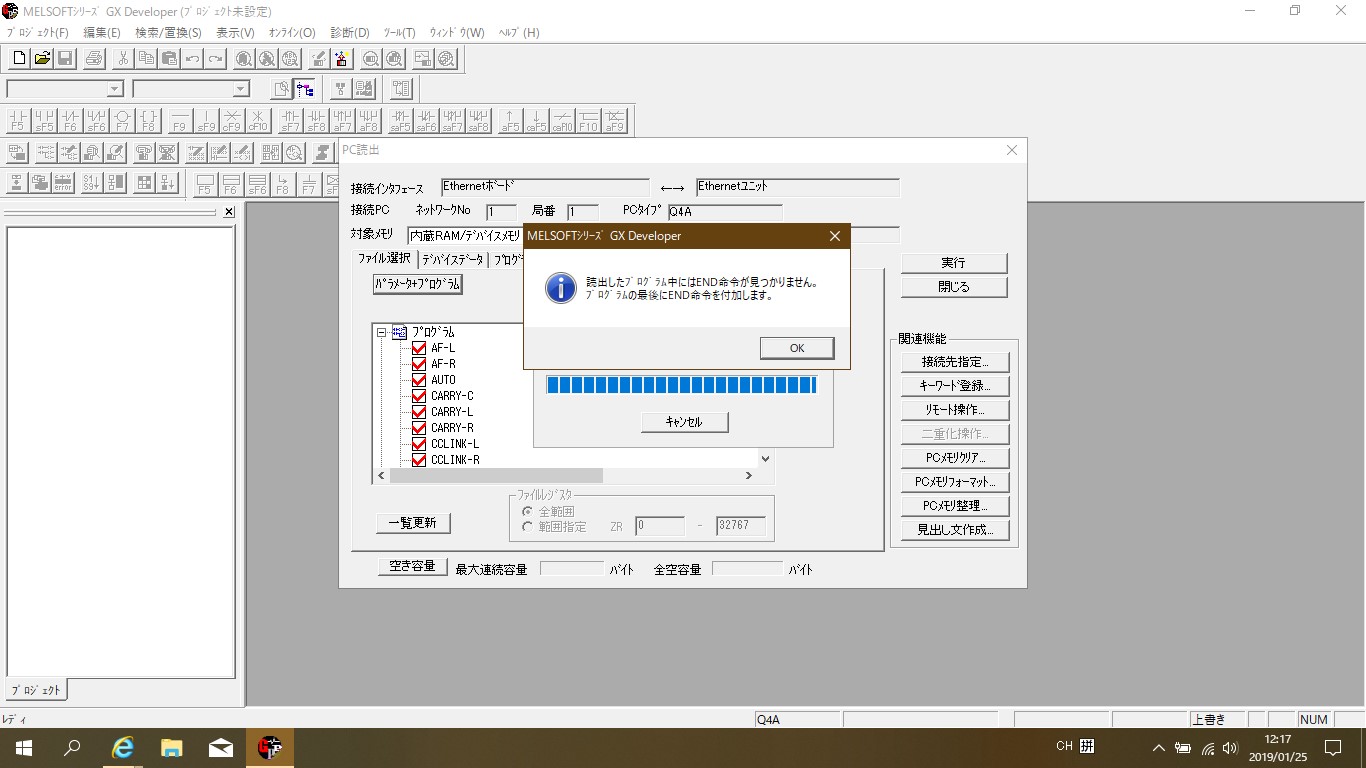Switch to the デバイスデータ tab
The height and width of the screenshot is (768, 1366).
click(452, 260)
